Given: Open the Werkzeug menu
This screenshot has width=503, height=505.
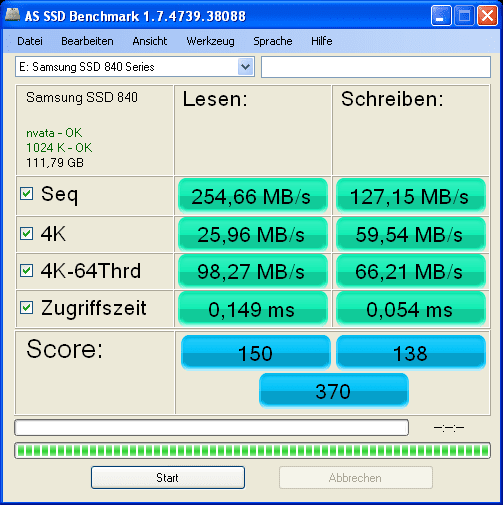Looking at the screenshot, I should point(210,41).
